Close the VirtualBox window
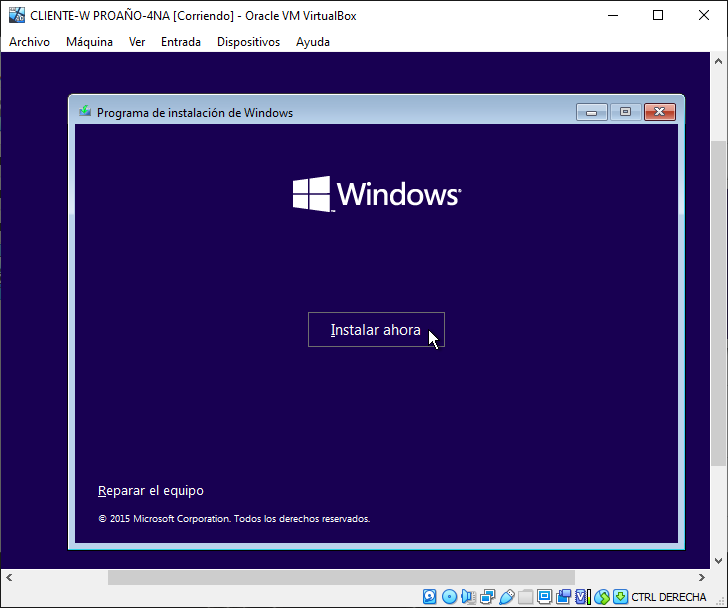The image size is (728, 608). pos(703,15)
